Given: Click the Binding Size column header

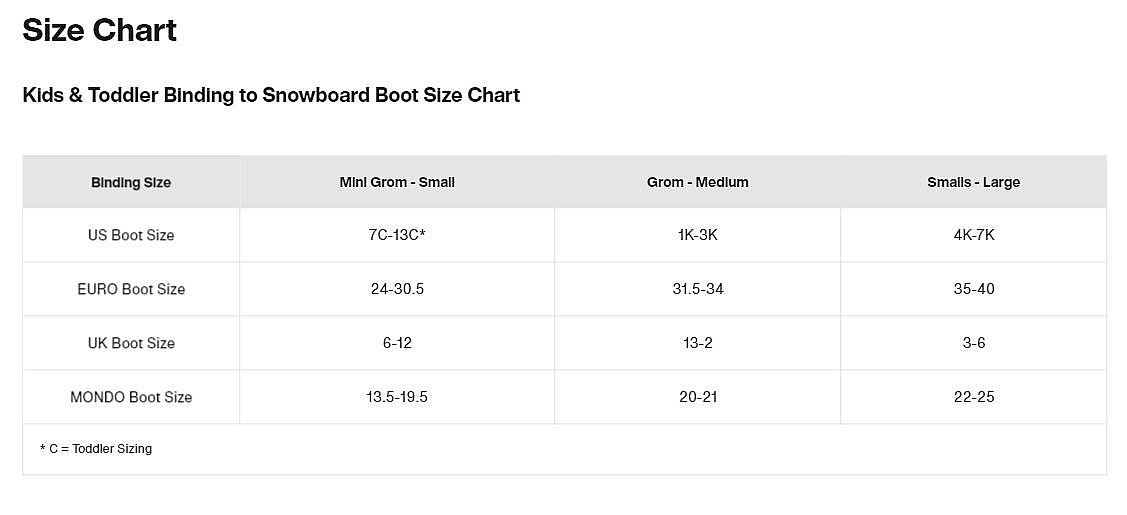Looking at the screenshot, I should tap(131, 182).
